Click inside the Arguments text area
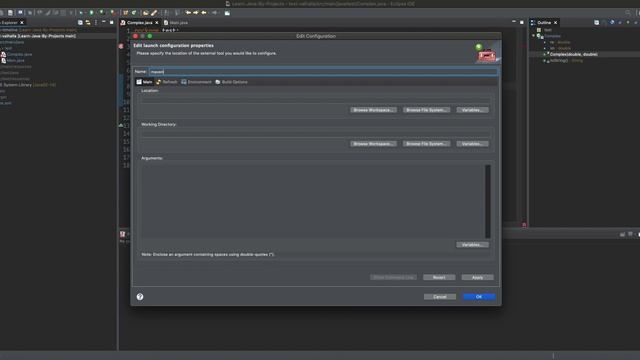The width and height of the screenshot is (640, 360). click(x=312, y=201)
